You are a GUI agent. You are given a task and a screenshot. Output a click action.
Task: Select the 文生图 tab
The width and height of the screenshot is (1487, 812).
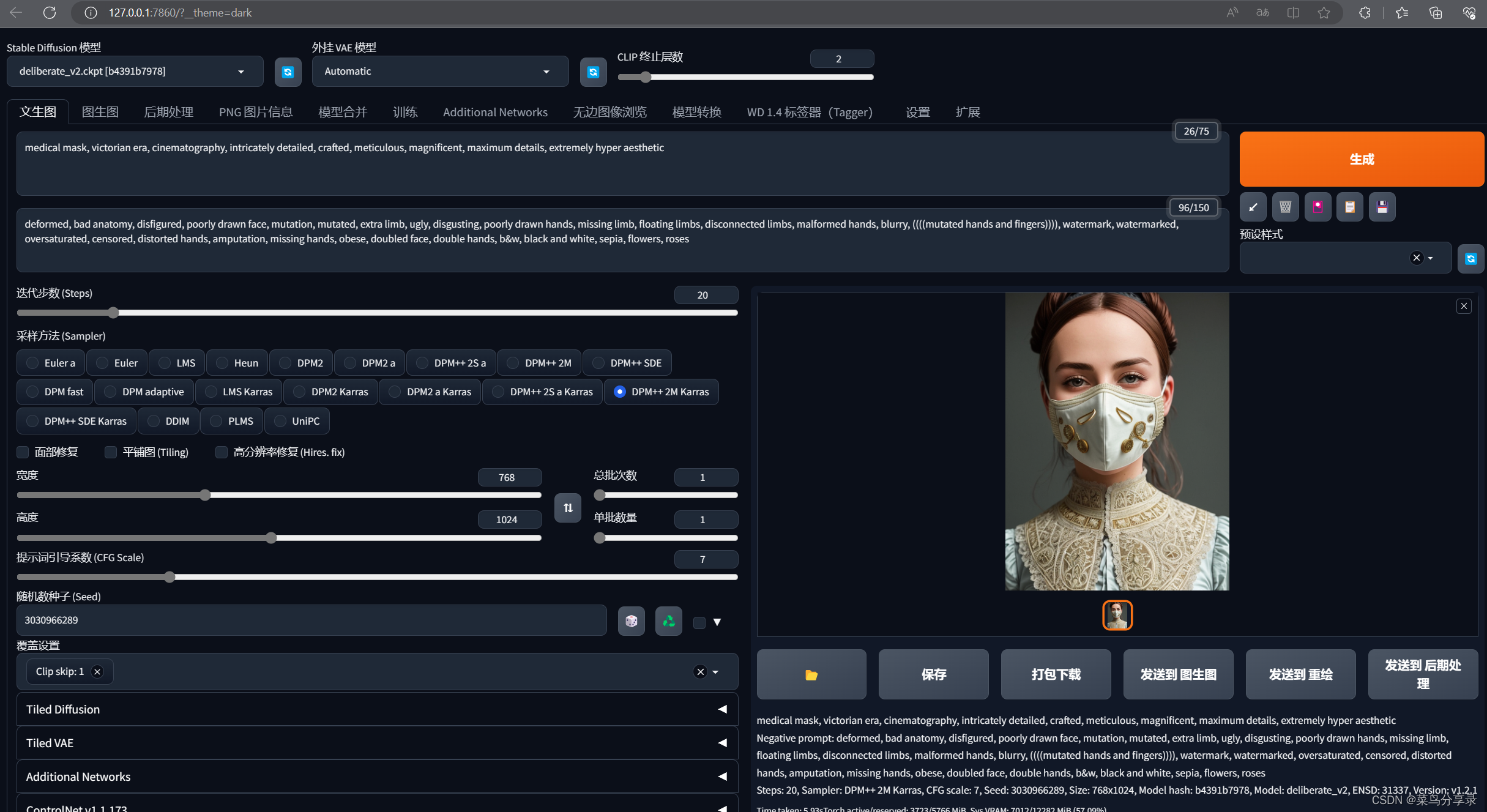point(38,111)
